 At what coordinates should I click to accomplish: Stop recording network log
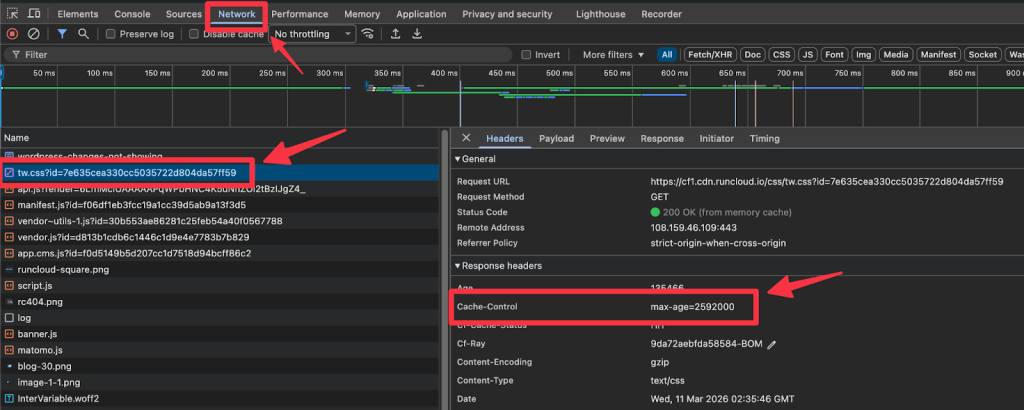tap(13, 34)
